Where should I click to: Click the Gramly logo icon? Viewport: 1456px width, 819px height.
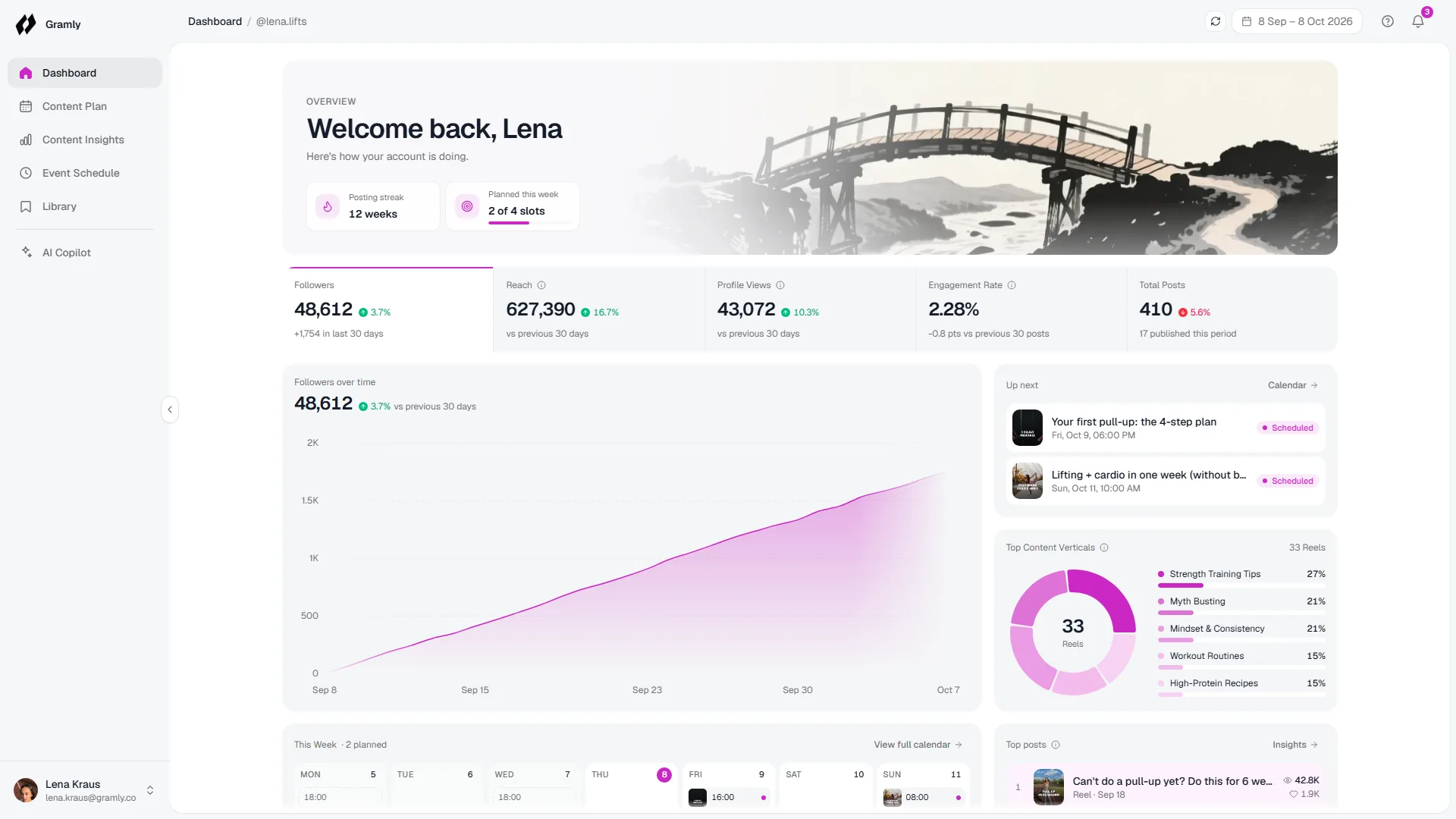(26, 24)
